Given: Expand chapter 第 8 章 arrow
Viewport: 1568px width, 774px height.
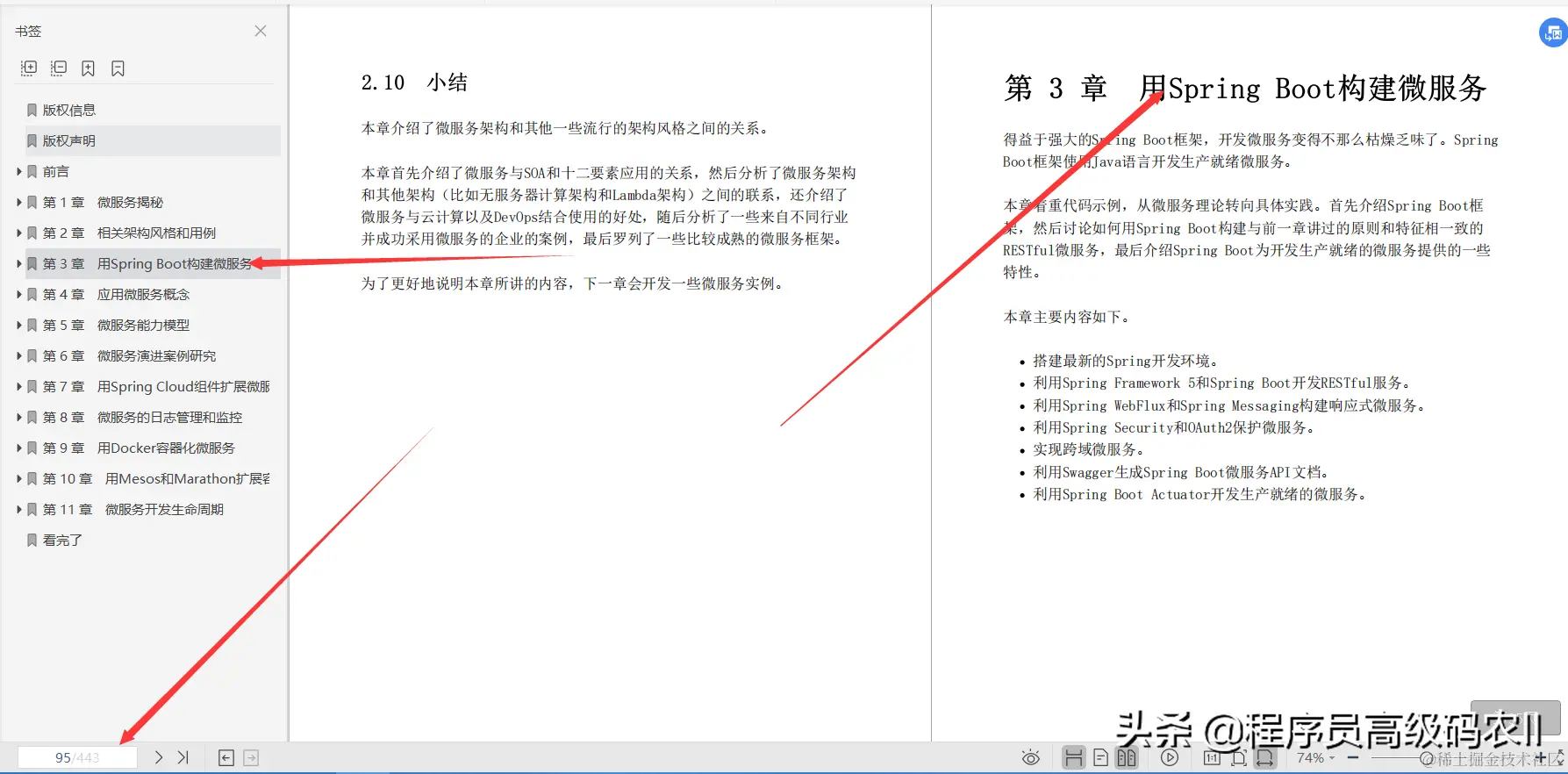Looking at the screenshot, I should (19, 417).
